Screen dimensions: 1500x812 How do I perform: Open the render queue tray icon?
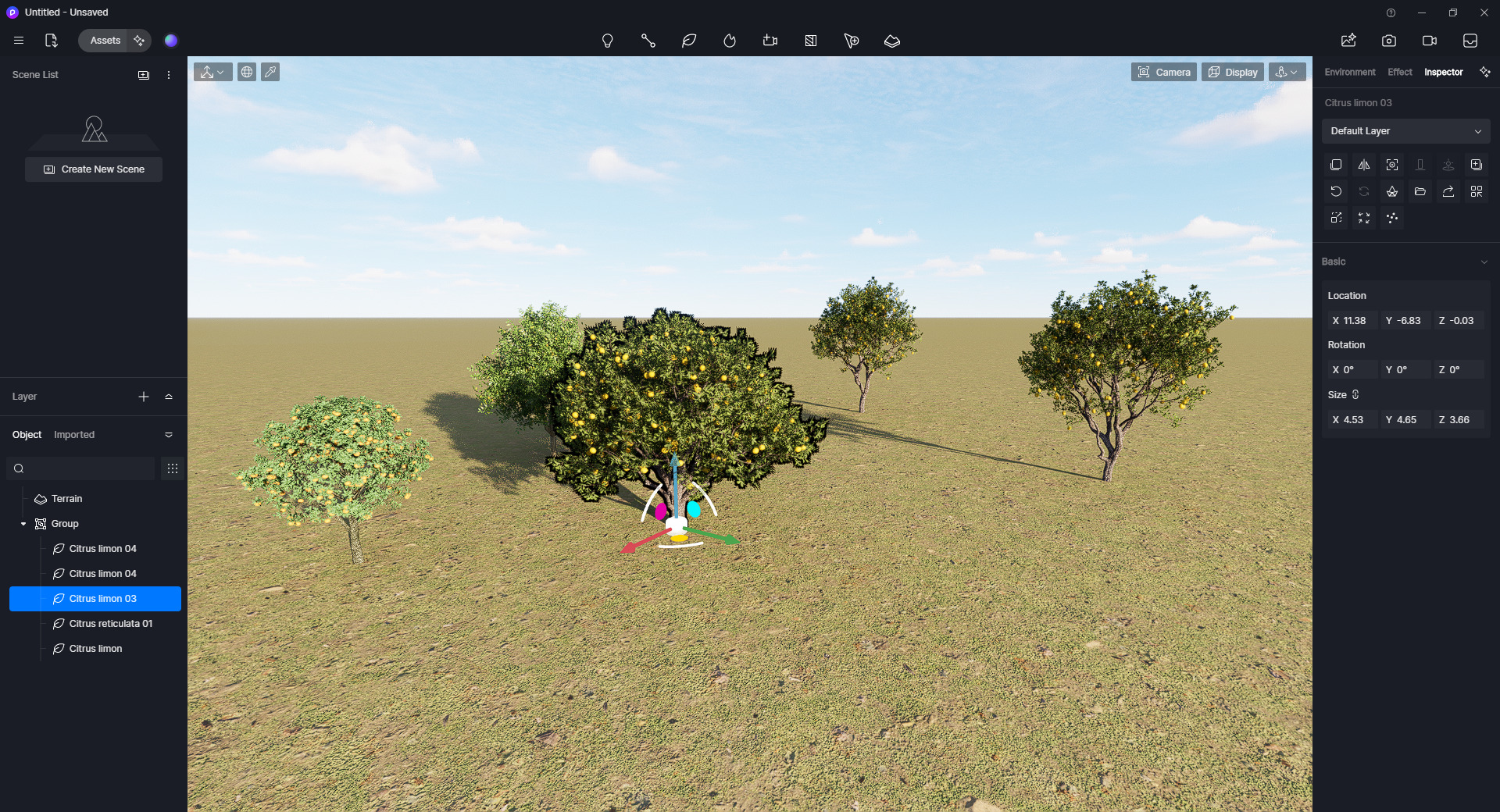[1470, 41]
